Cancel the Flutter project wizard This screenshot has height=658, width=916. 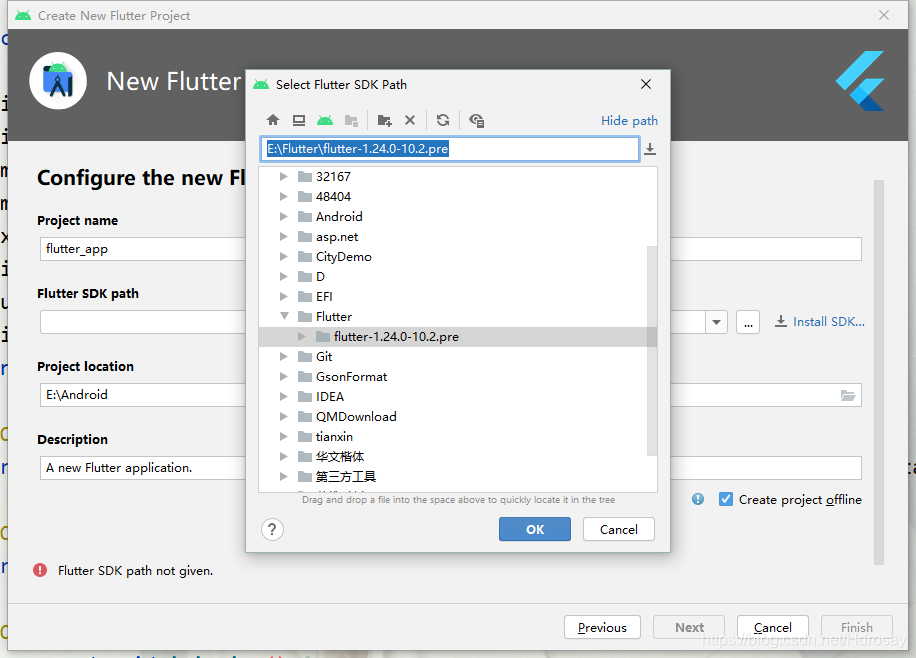point(773,627)
